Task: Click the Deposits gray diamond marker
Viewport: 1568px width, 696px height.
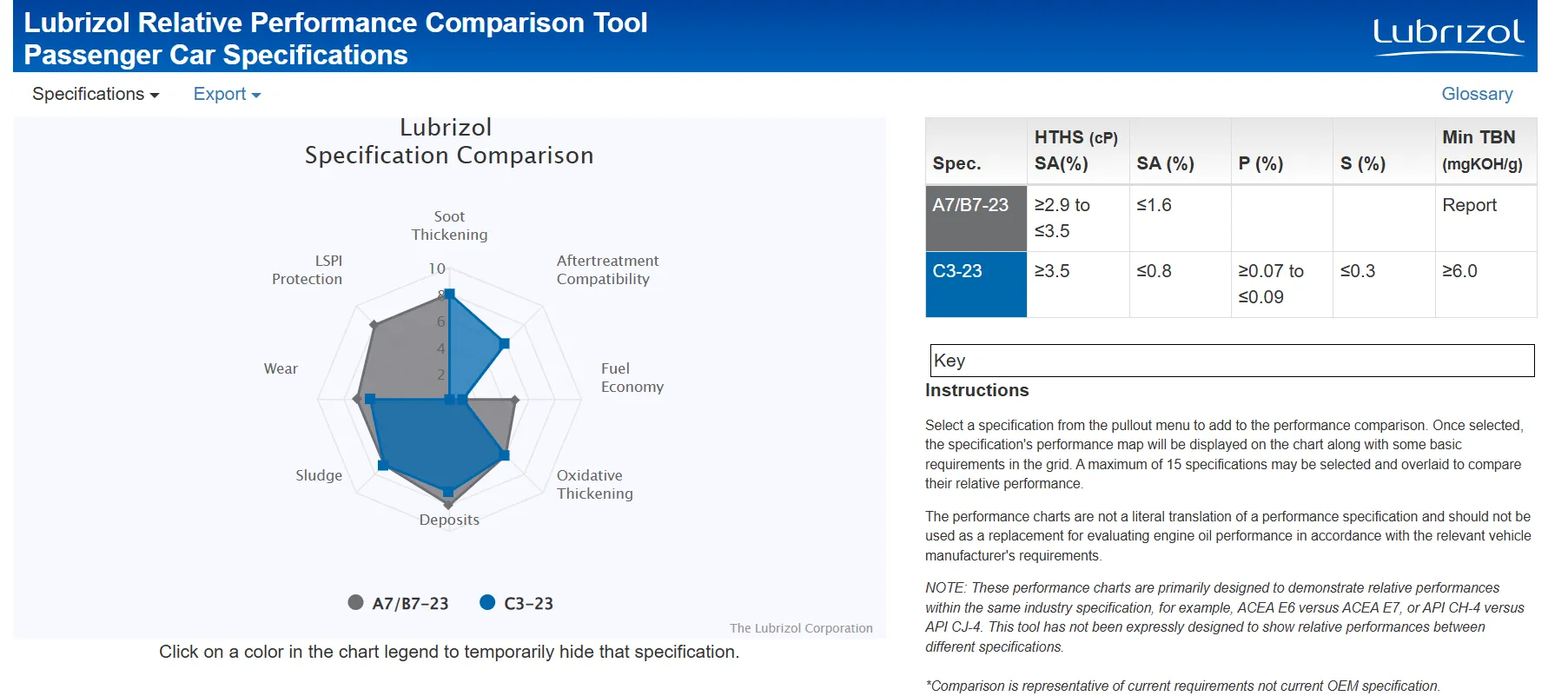Action: (448, 504)
